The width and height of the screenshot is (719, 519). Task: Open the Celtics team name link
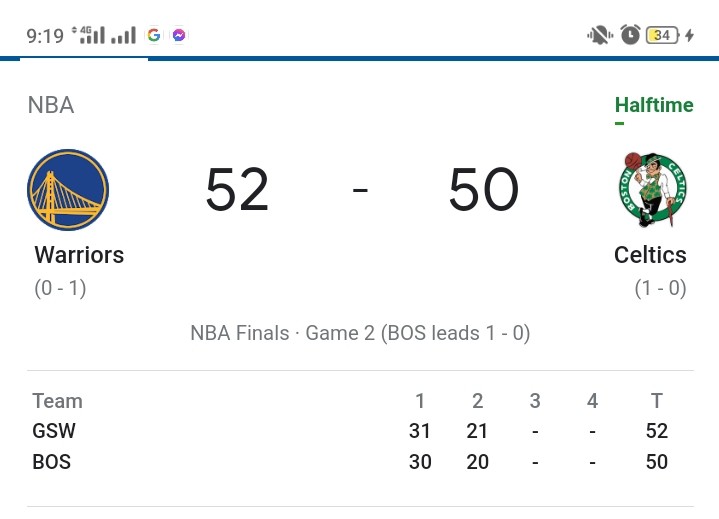[x=650, y=255]
